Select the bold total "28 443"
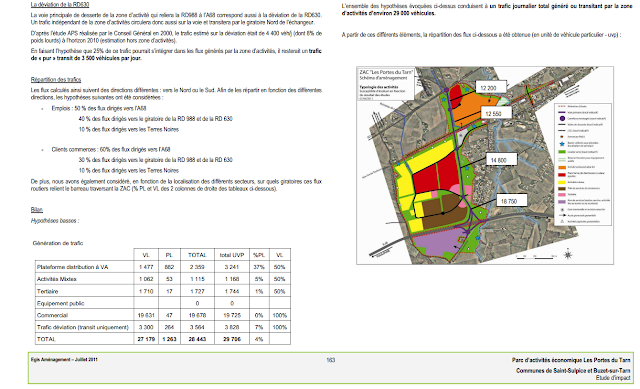 point(197,339)
